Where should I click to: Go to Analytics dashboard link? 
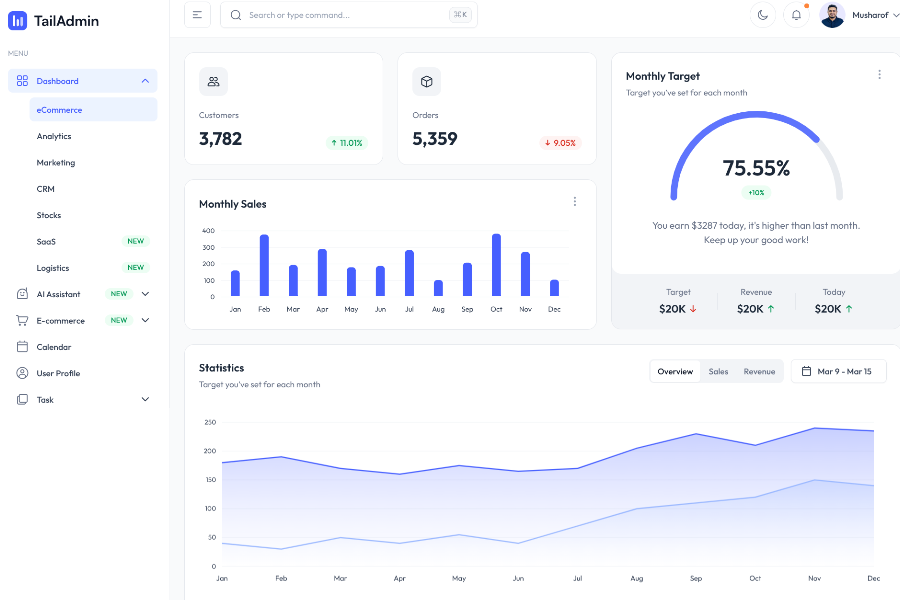click(54, 136)
